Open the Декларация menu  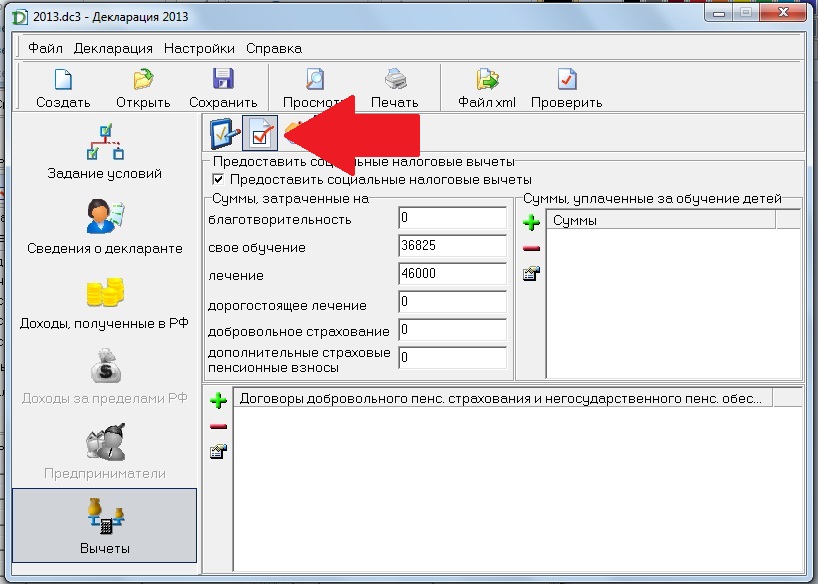coord(113,49)
